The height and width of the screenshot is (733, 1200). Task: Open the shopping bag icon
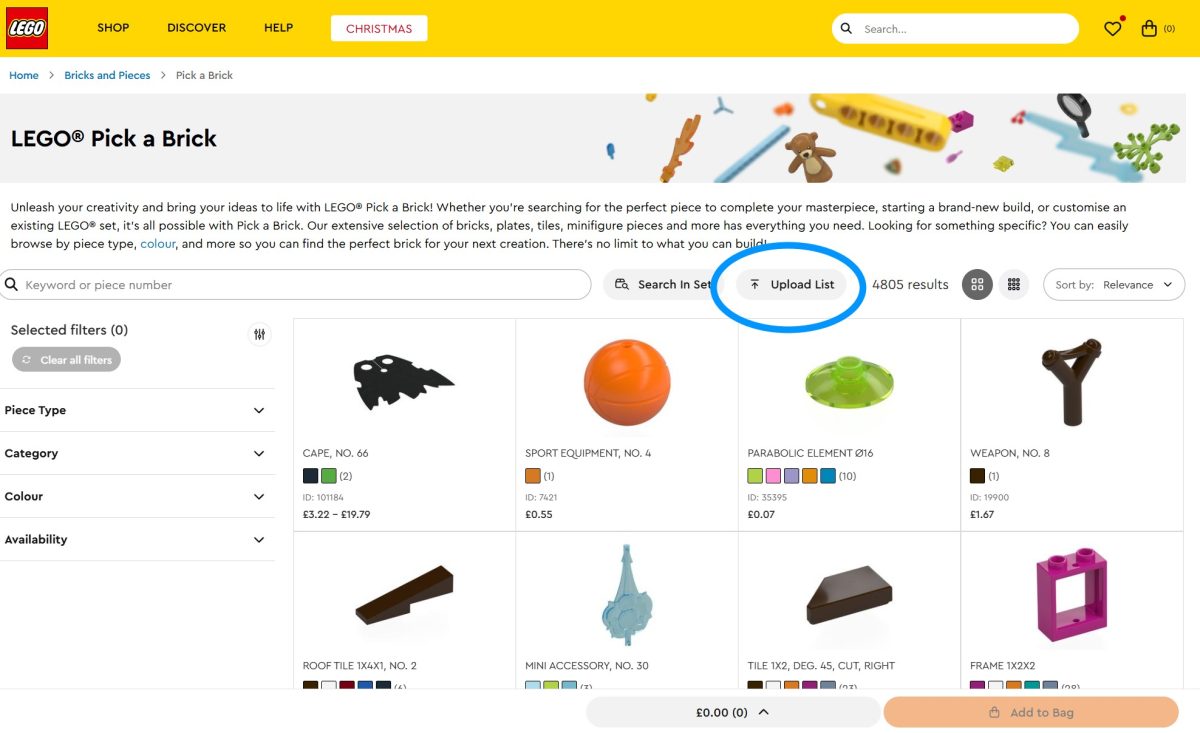coord(1149,29)
